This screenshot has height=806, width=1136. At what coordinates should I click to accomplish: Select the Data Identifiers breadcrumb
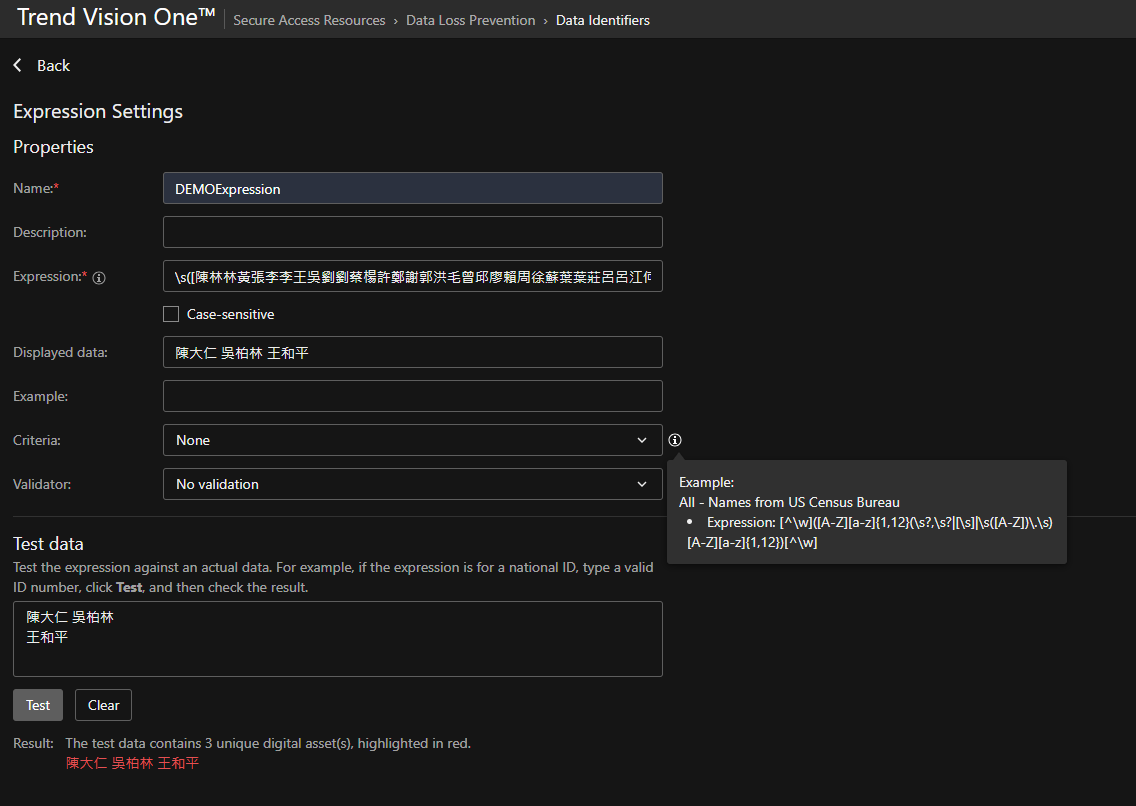(x=602, y=20)
